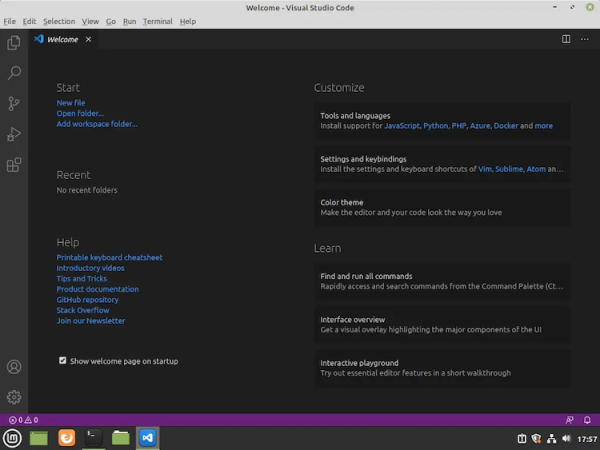Click the Split Editor Right icon

(566, 39)
